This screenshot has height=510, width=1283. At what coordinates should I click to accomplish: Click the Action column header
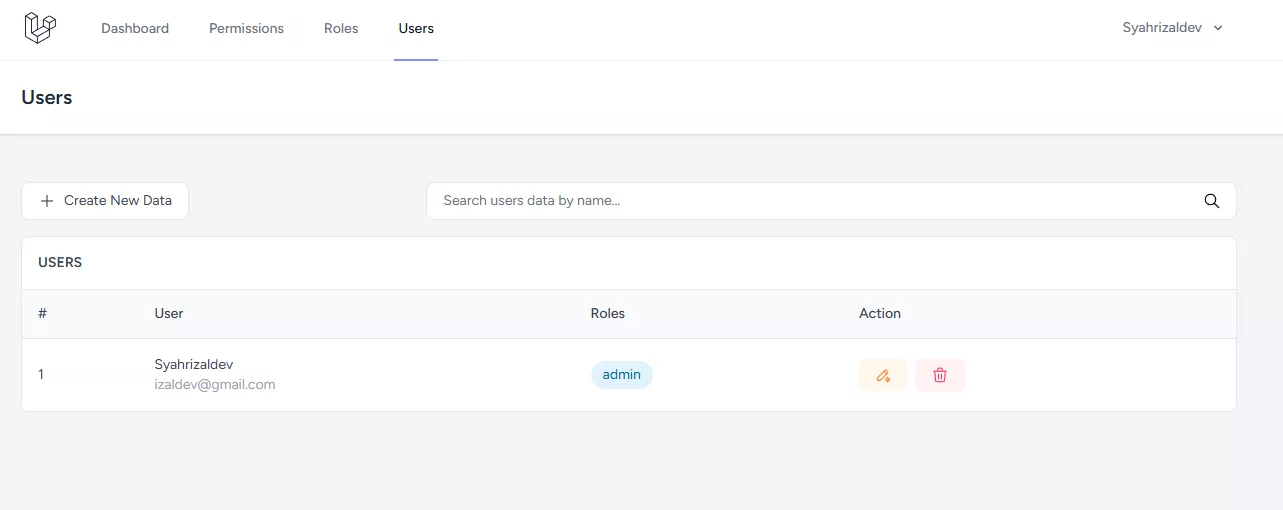point(880,314)
